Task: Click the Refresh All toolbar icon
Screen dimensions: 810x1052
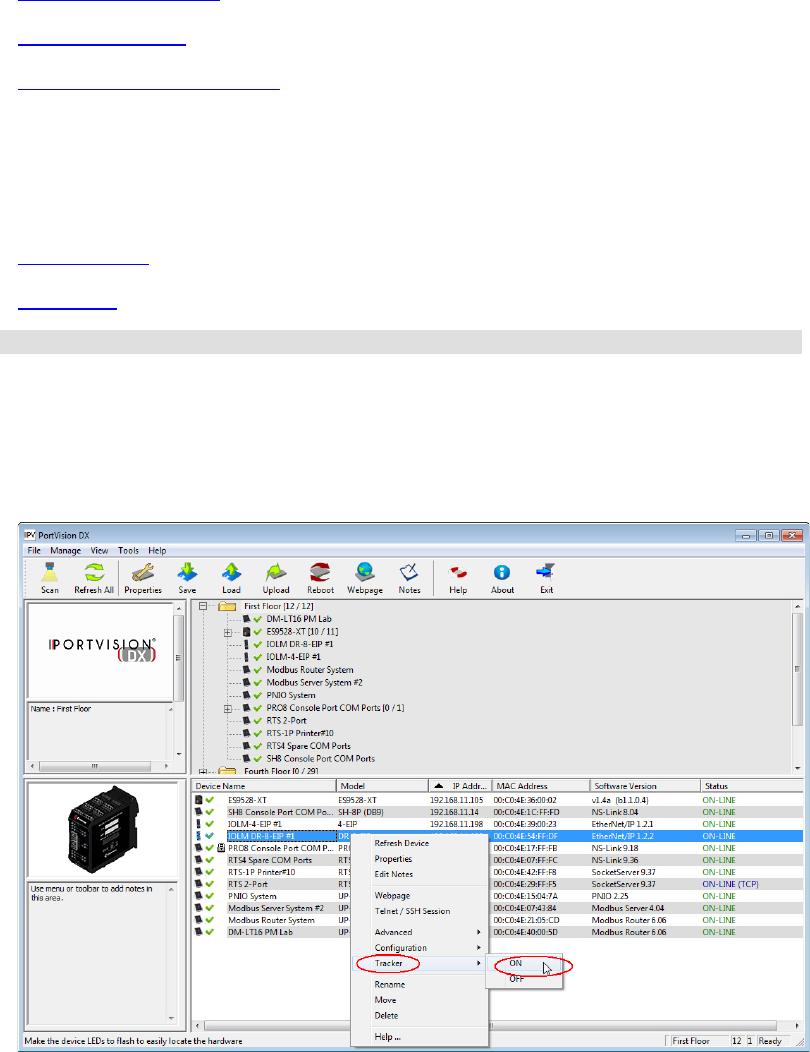Action: click(94, 578)
